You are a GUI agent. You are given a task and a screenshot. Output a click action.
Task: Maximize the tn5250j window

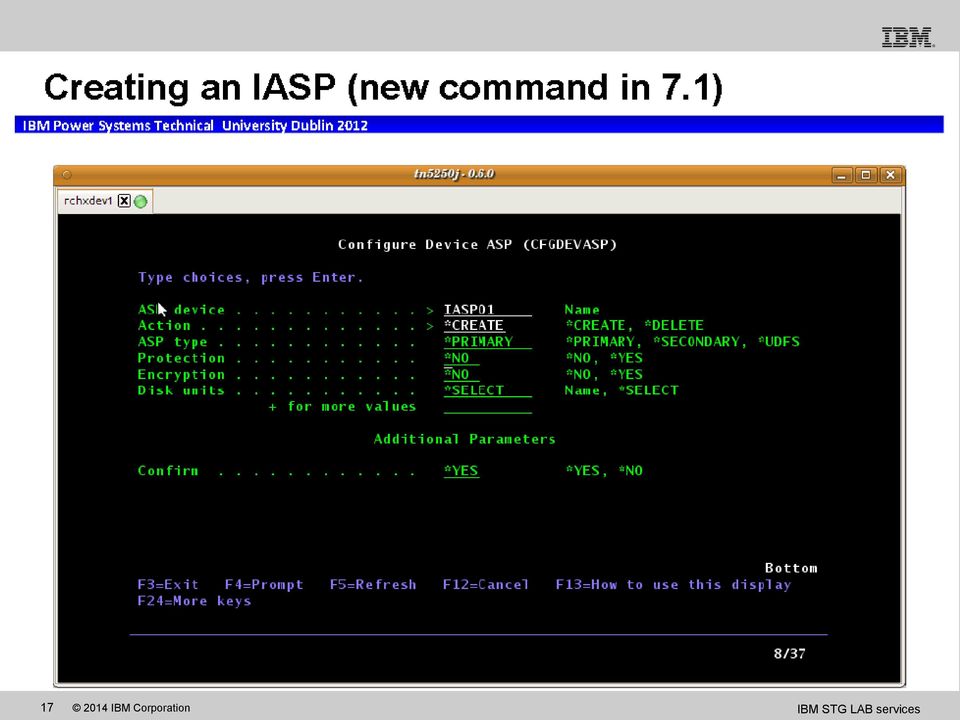click(866, 175)
